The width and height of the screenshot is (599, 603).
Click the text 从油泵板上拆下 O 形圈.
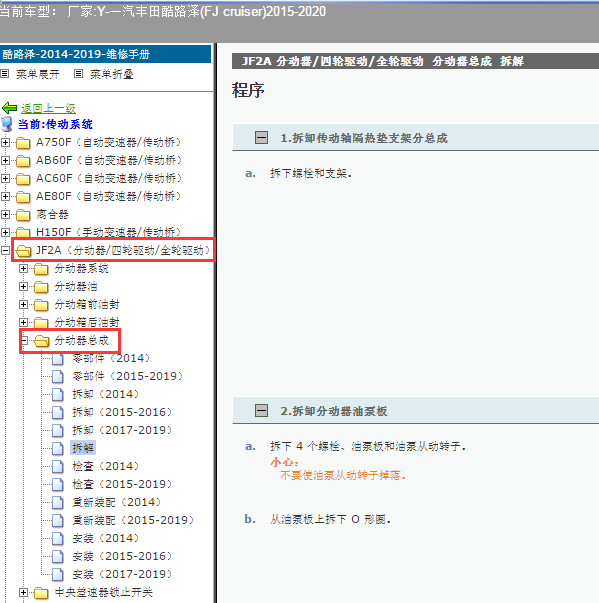point(330,520)
